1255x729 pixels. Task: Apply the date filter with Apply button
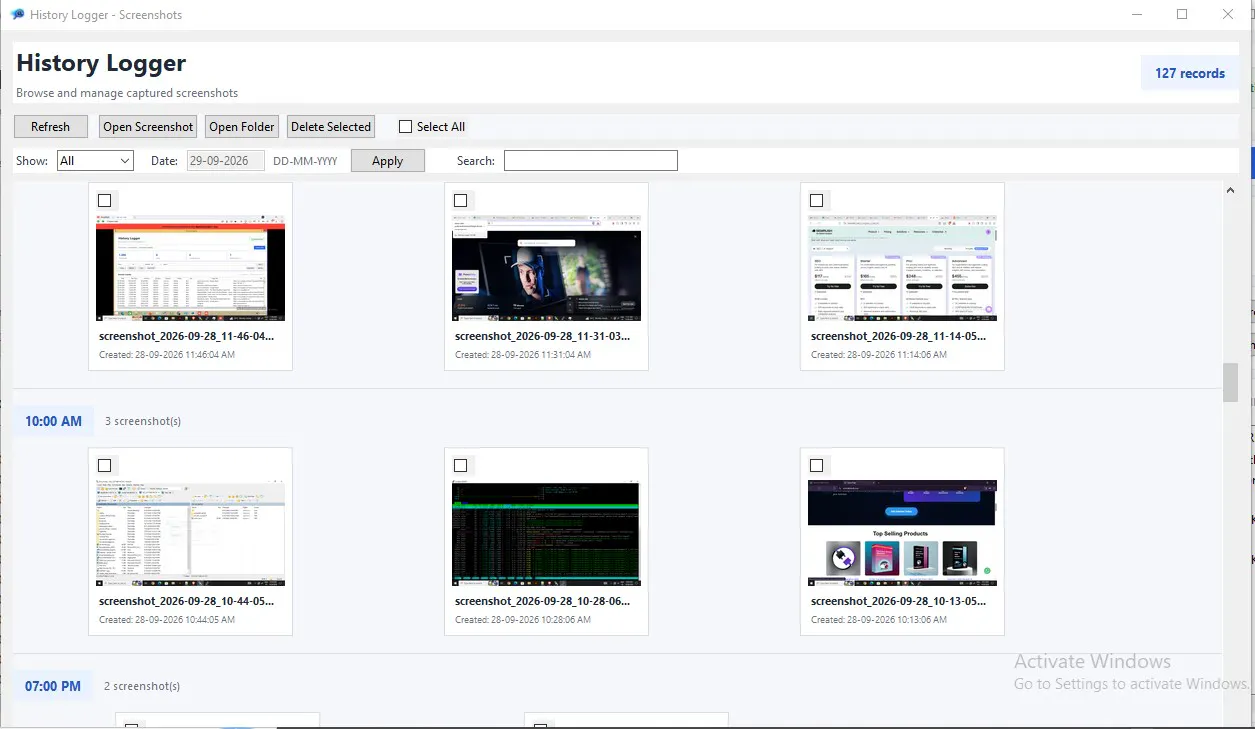pos(387,161)
